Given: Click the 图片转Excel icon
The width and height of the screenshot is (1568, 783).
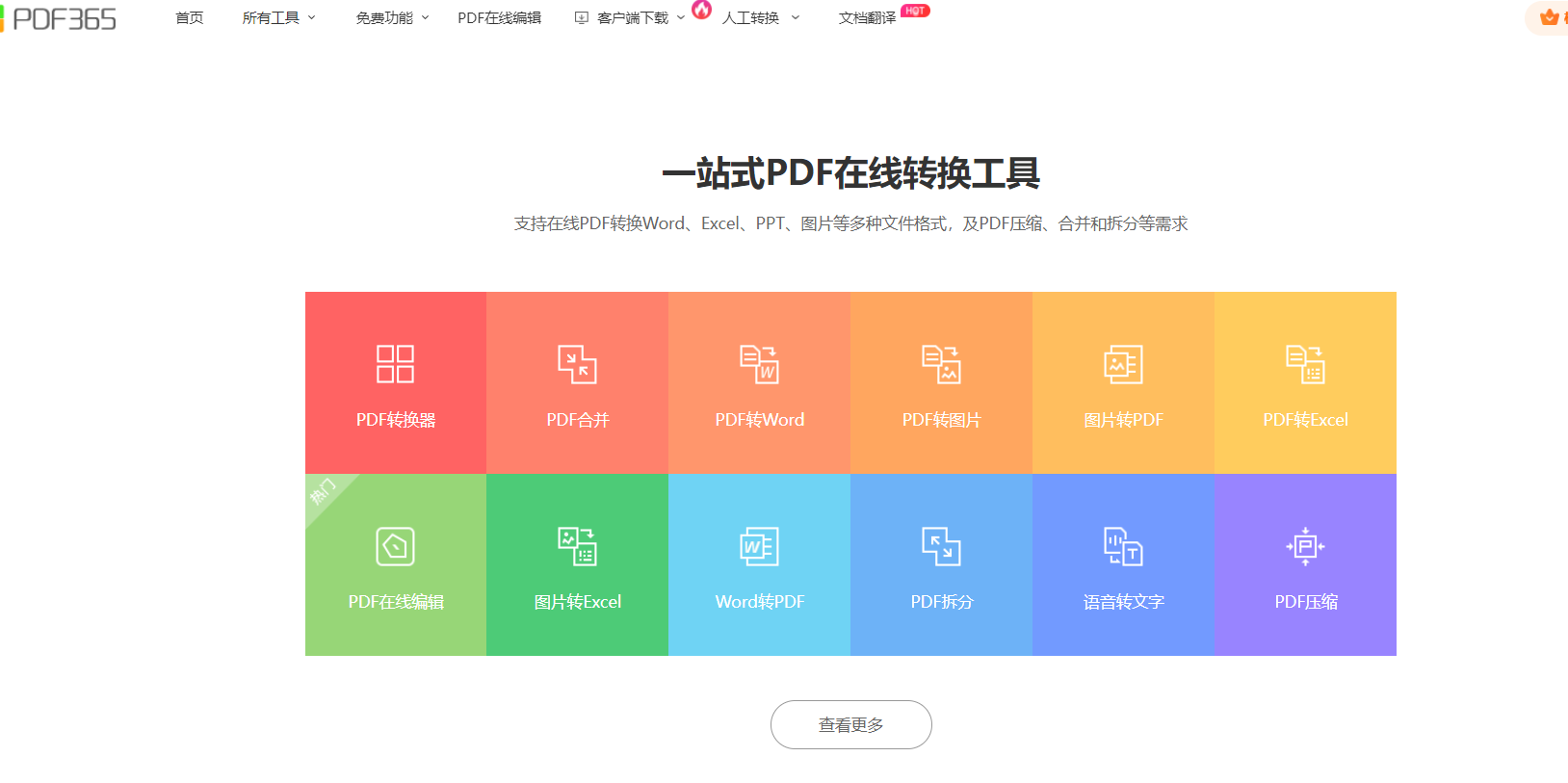Looking at the screenshot, I should tap(577, 546).
